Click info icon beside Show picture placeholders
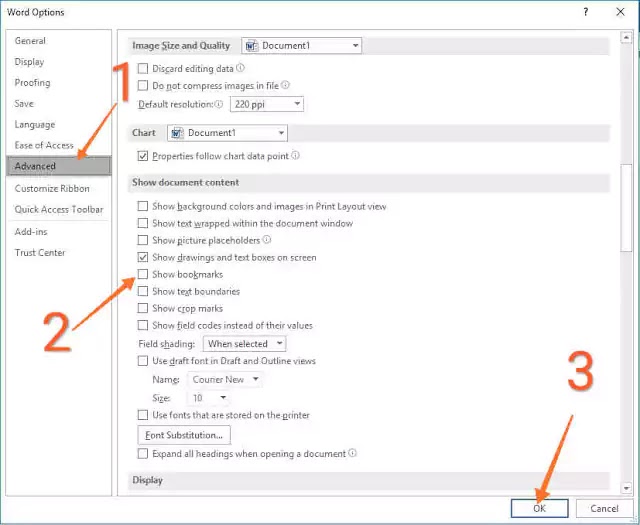 tap(267, 239)
